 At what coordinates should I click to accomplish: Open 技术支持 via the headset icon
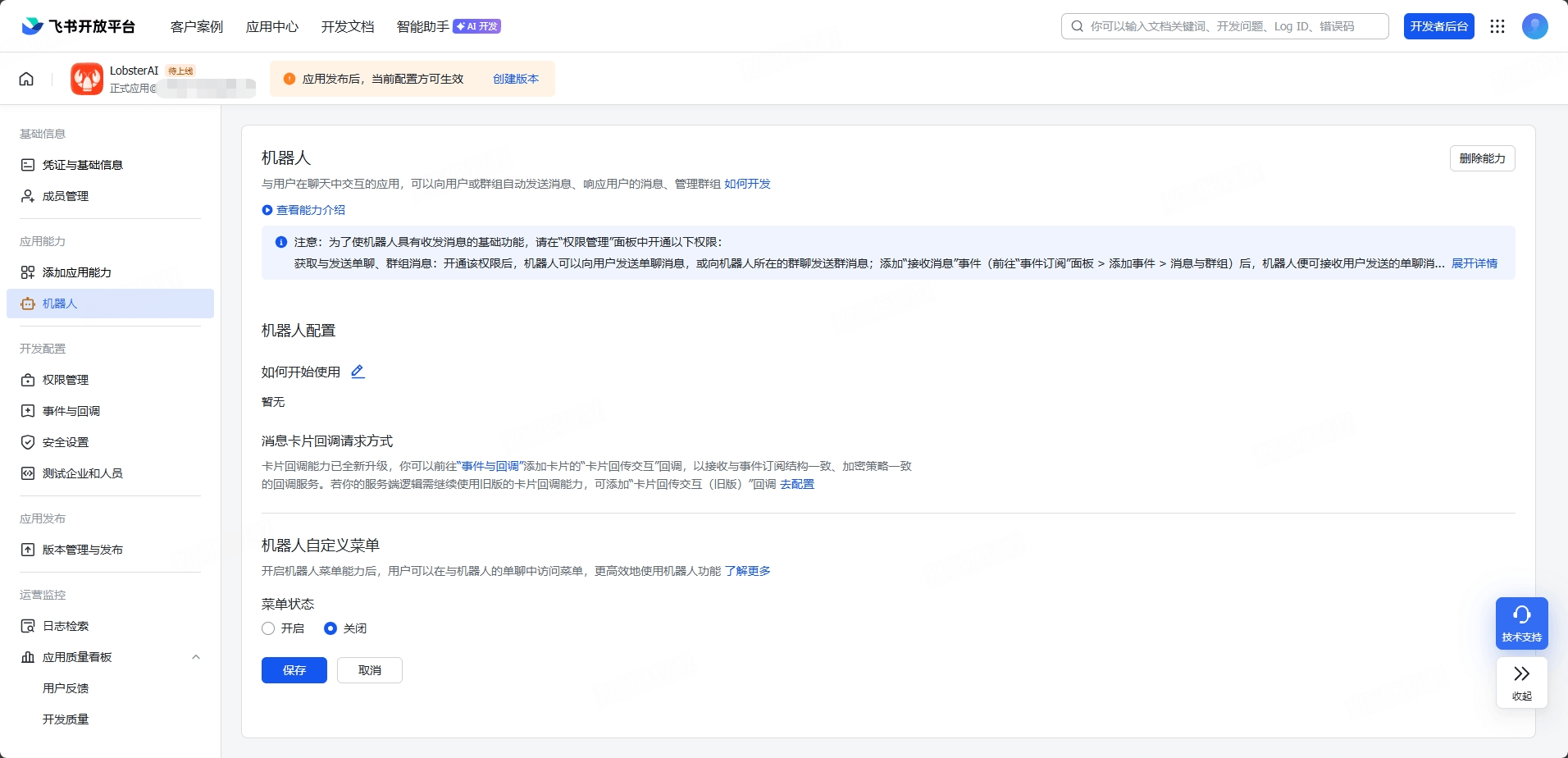pyautogui.click(x=1521, y=622)
